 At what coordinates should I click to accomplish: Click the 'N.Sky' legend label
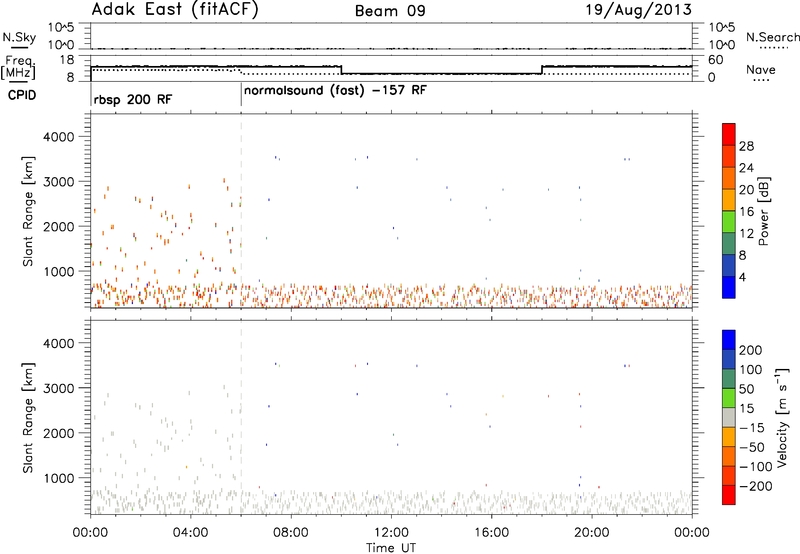tap(19, 37)
